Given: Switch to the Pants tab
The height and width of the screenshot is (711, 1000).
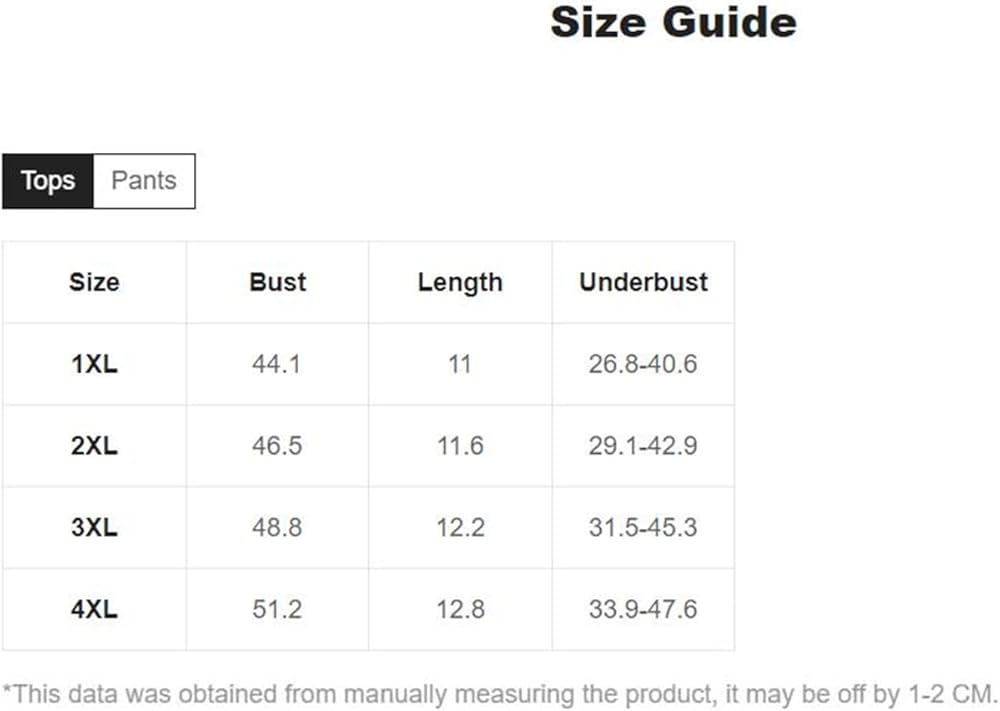Looking at the screenshot, I should (144, 181).
